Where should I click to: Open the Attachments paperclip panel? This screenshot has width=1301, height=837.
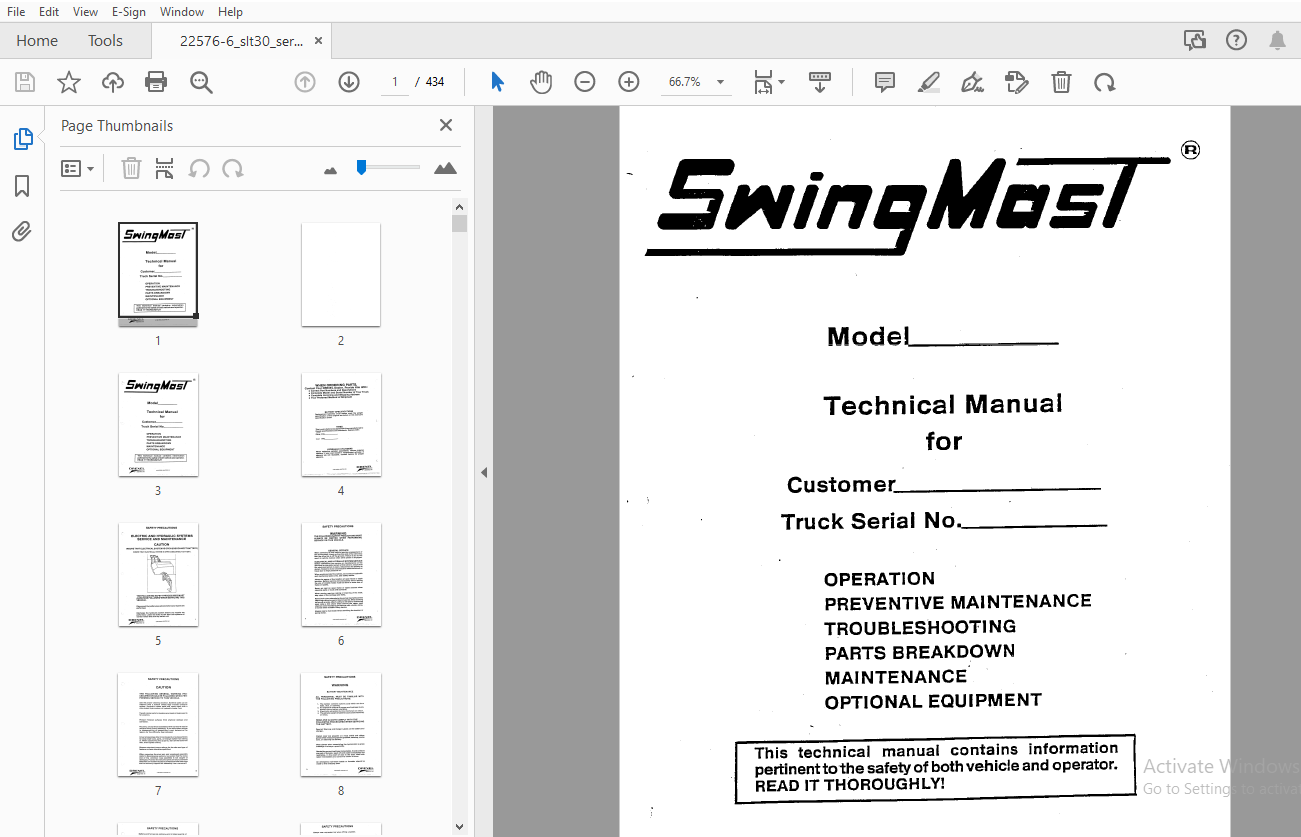[22, 232]
